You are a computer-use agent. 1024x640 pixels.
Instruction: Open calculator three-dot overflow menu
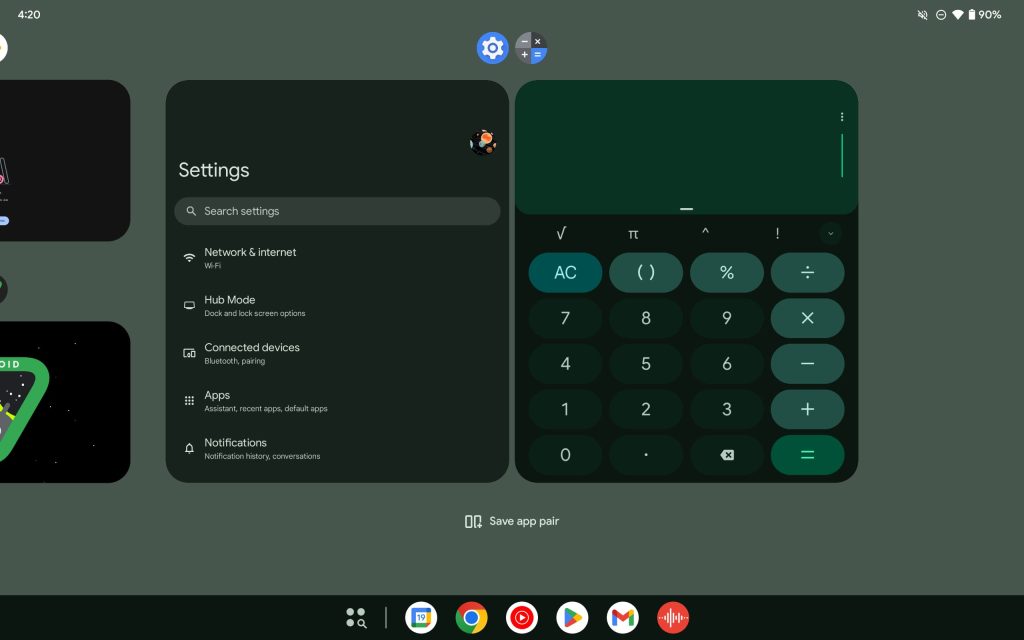(842, 117)
